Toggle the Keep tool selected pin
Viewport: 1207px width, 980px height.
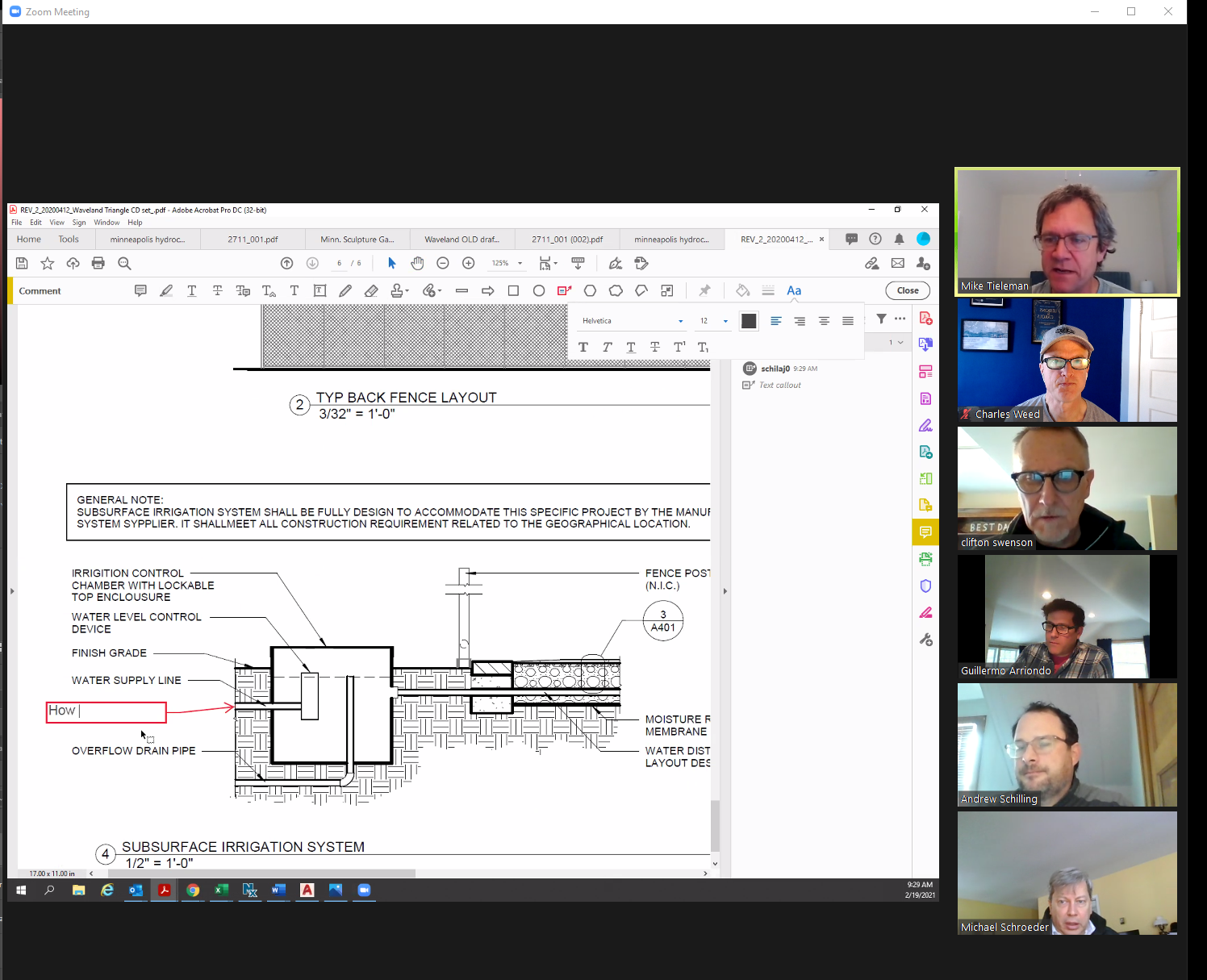(x=704, y=290)
